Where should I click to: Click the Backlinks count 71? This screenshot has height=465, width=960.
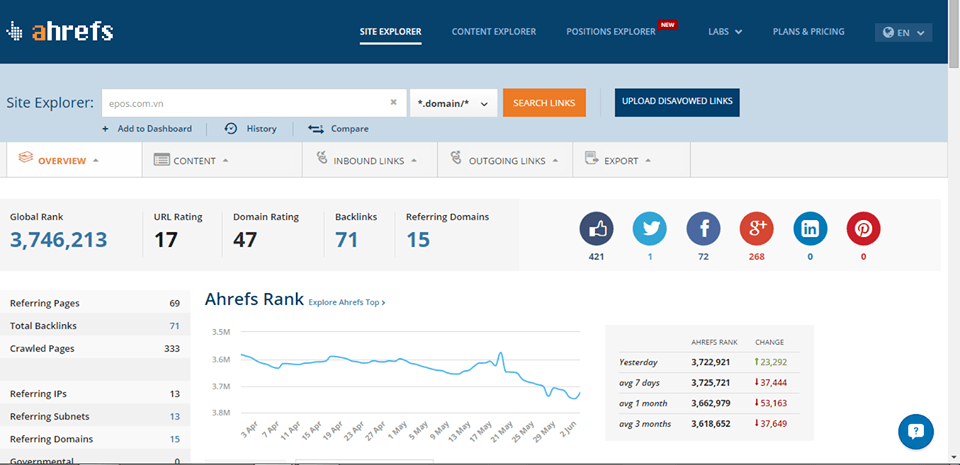tap(347, 239)
